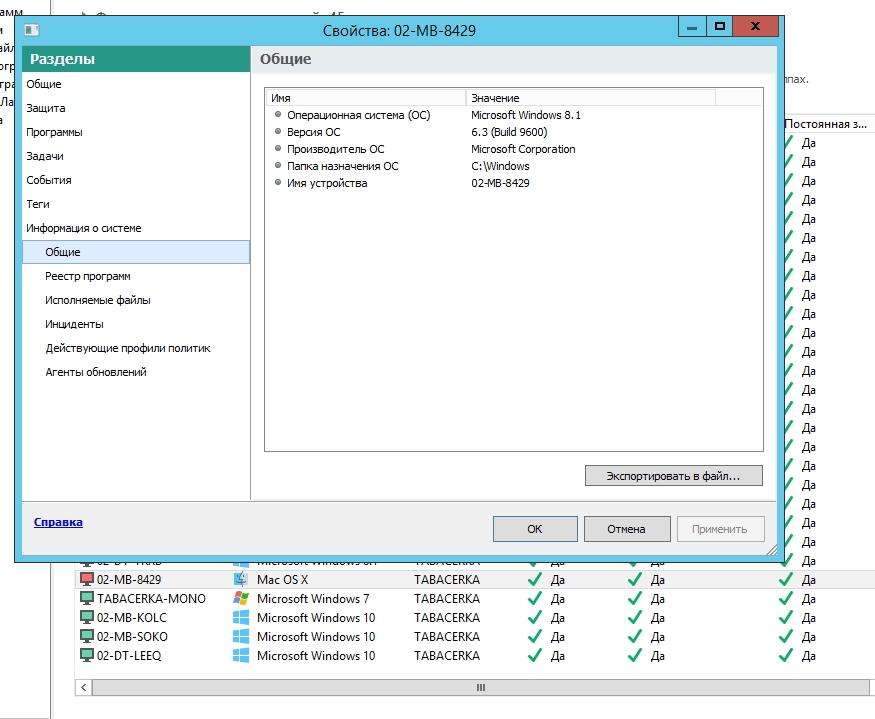Open Агенты обновлений subsection
The height and width of the screenshot is (719, 875).
coord(136,372)
